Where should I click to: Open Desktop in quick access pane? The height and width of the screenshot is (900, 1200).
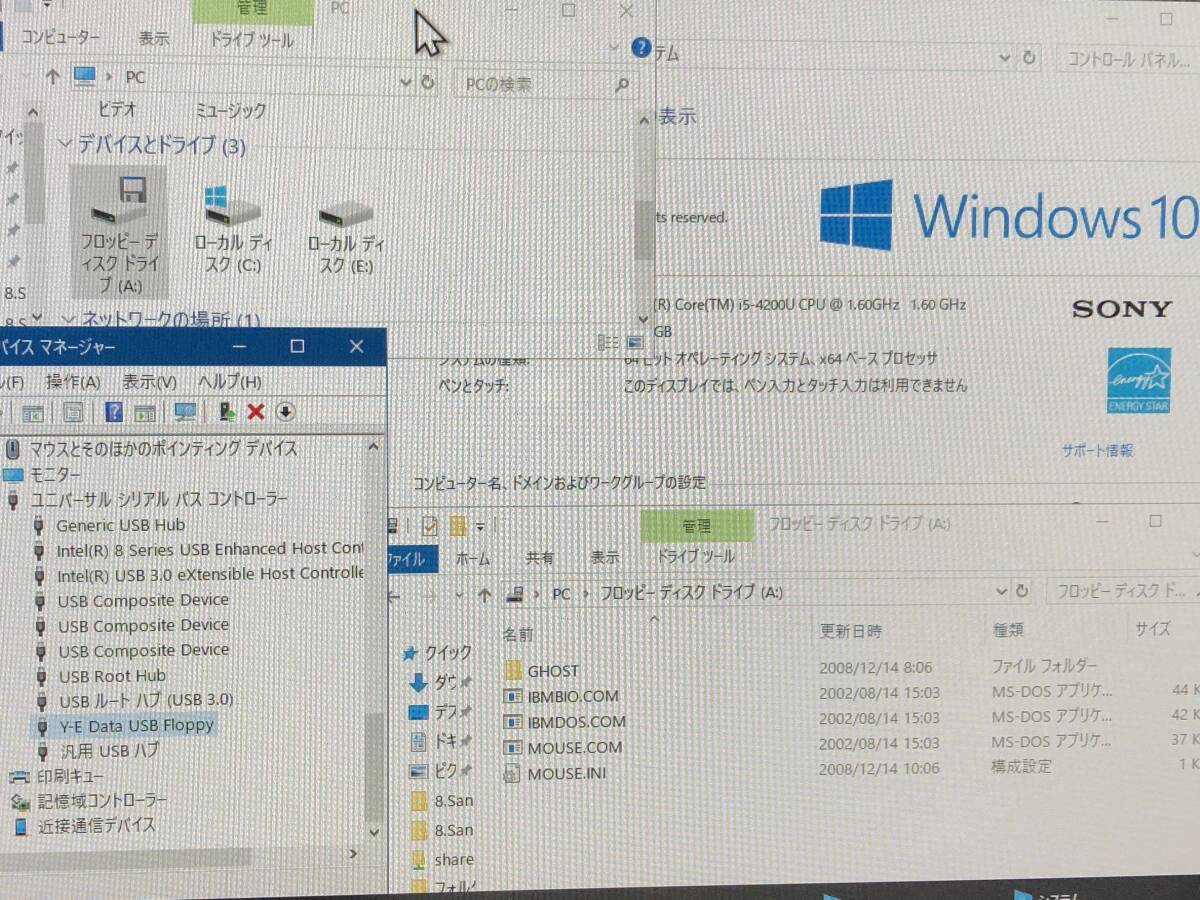(440, 712)
